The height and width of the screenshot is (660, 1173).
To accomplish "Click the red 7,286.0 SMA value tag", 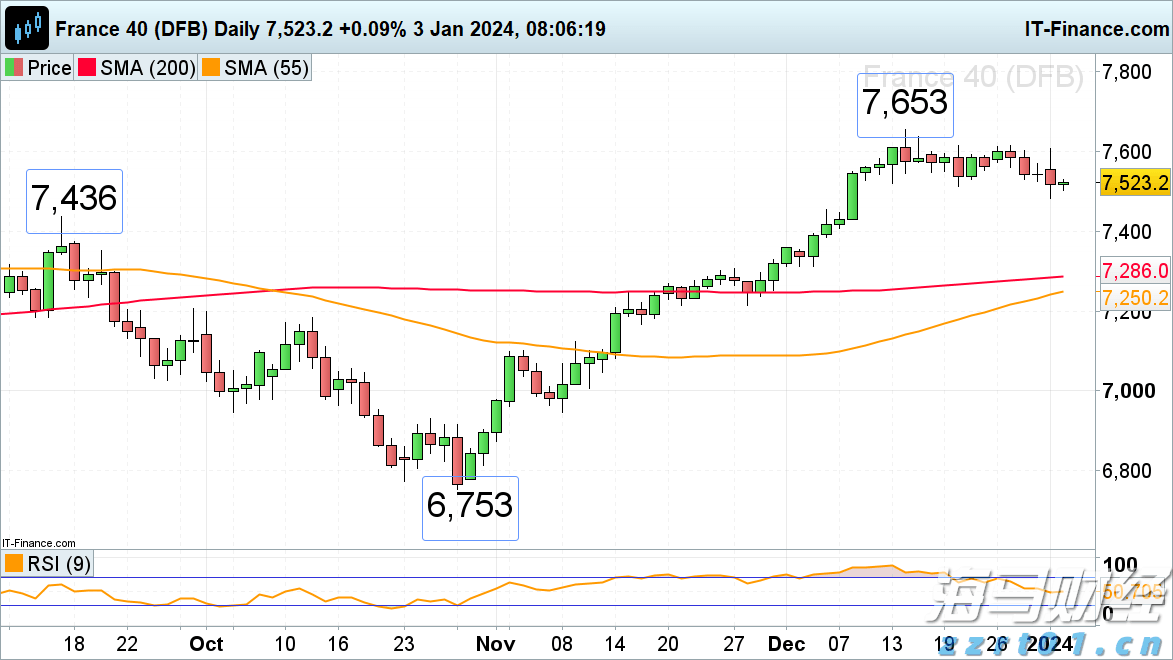I will 1134,271.
